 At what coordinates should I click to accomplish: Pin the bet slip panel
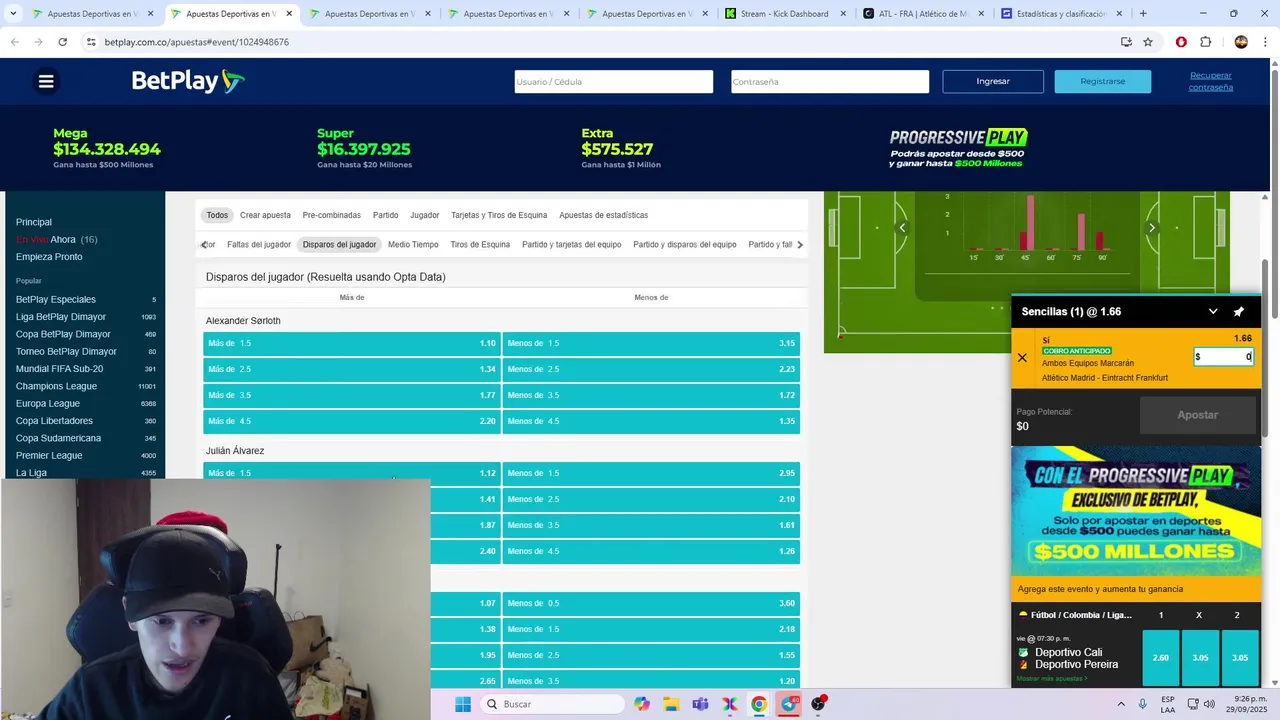pyautogui.click(x=1238, y=312)
